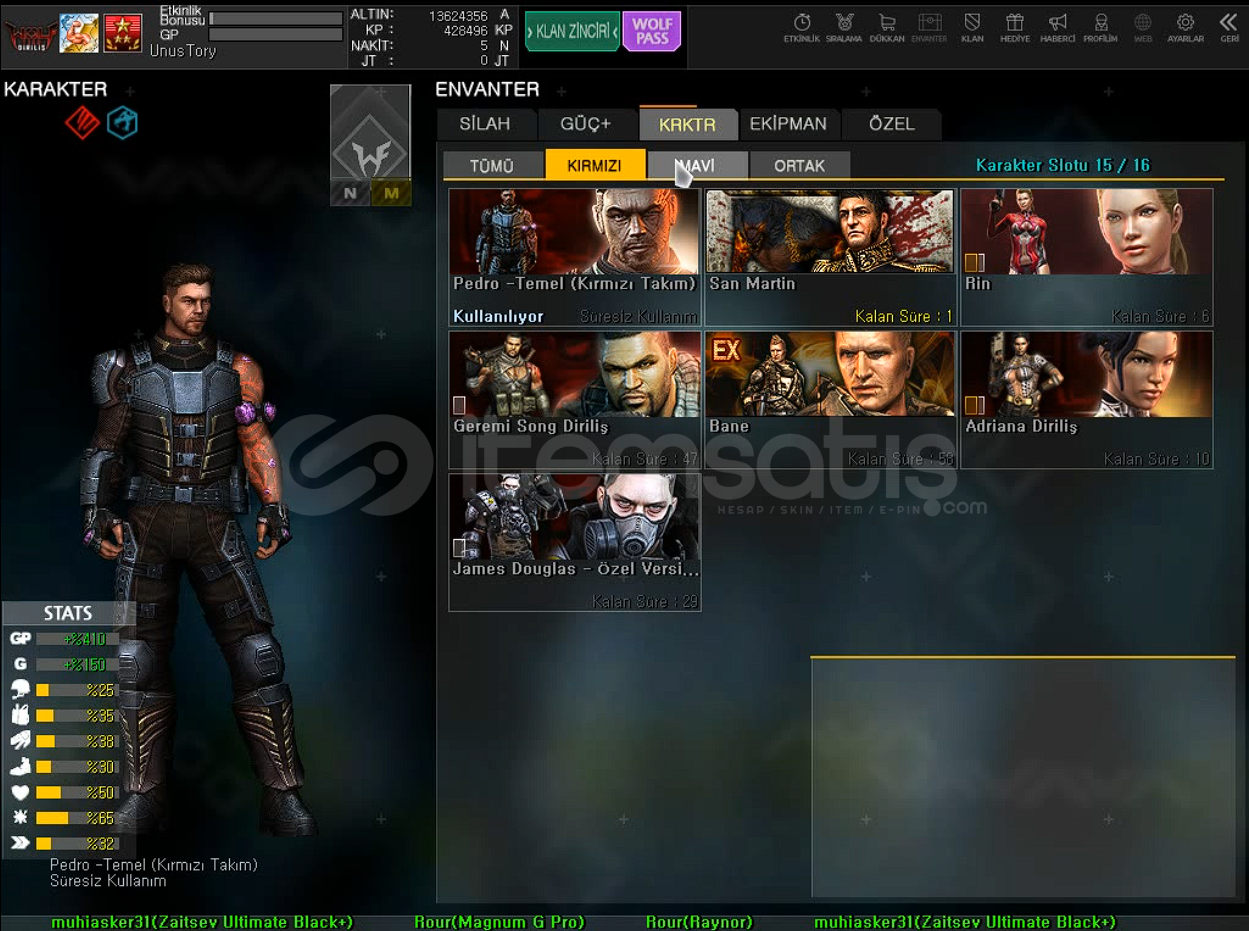Screen dimensions: 1249x931
Task: Open the Envanter chest icon
Action: click(929, 27)
